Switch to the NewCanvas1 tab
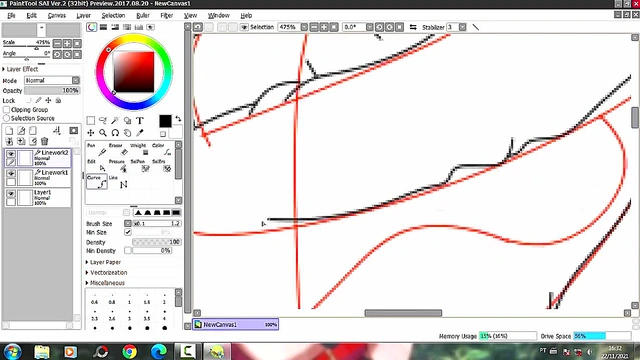The width and height of the screenshot is (640, 360). point(236,324)
